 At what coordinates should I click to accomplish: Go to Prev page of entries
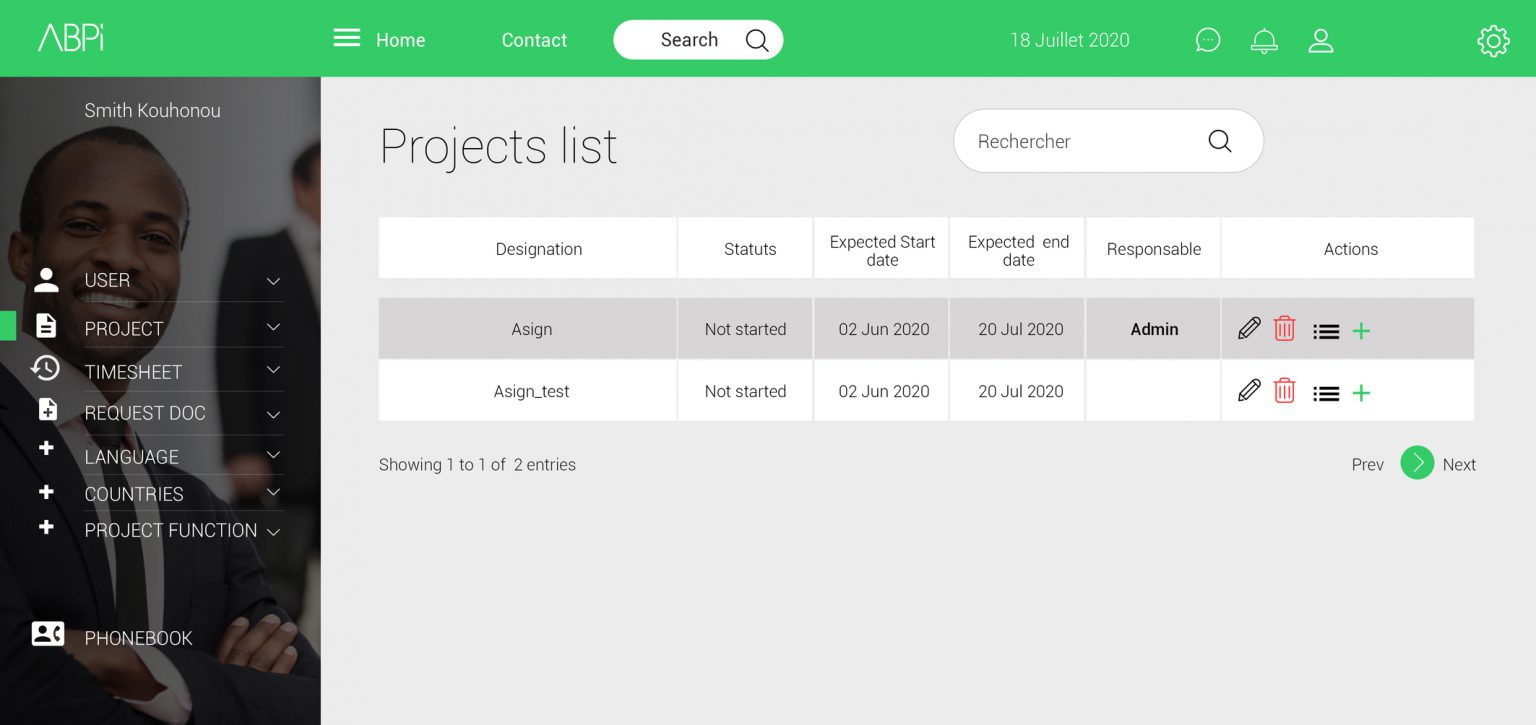point(1367,464)
